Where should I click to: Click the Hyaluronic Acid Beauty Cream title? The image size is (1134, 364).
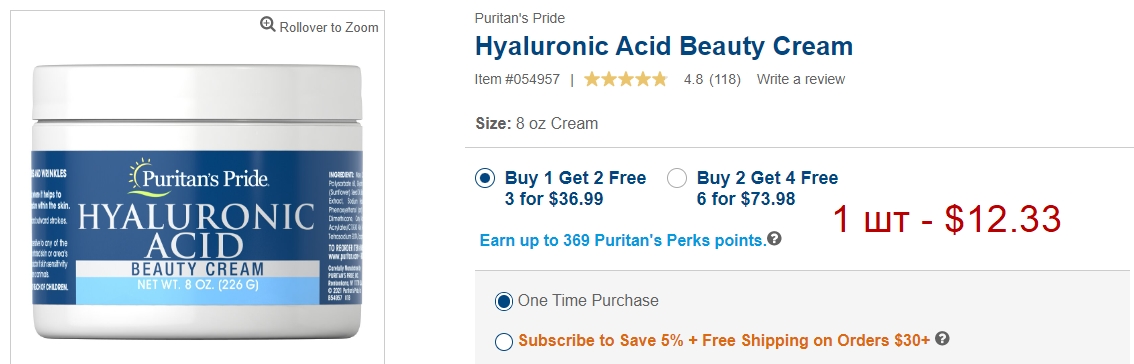point(664,46)
